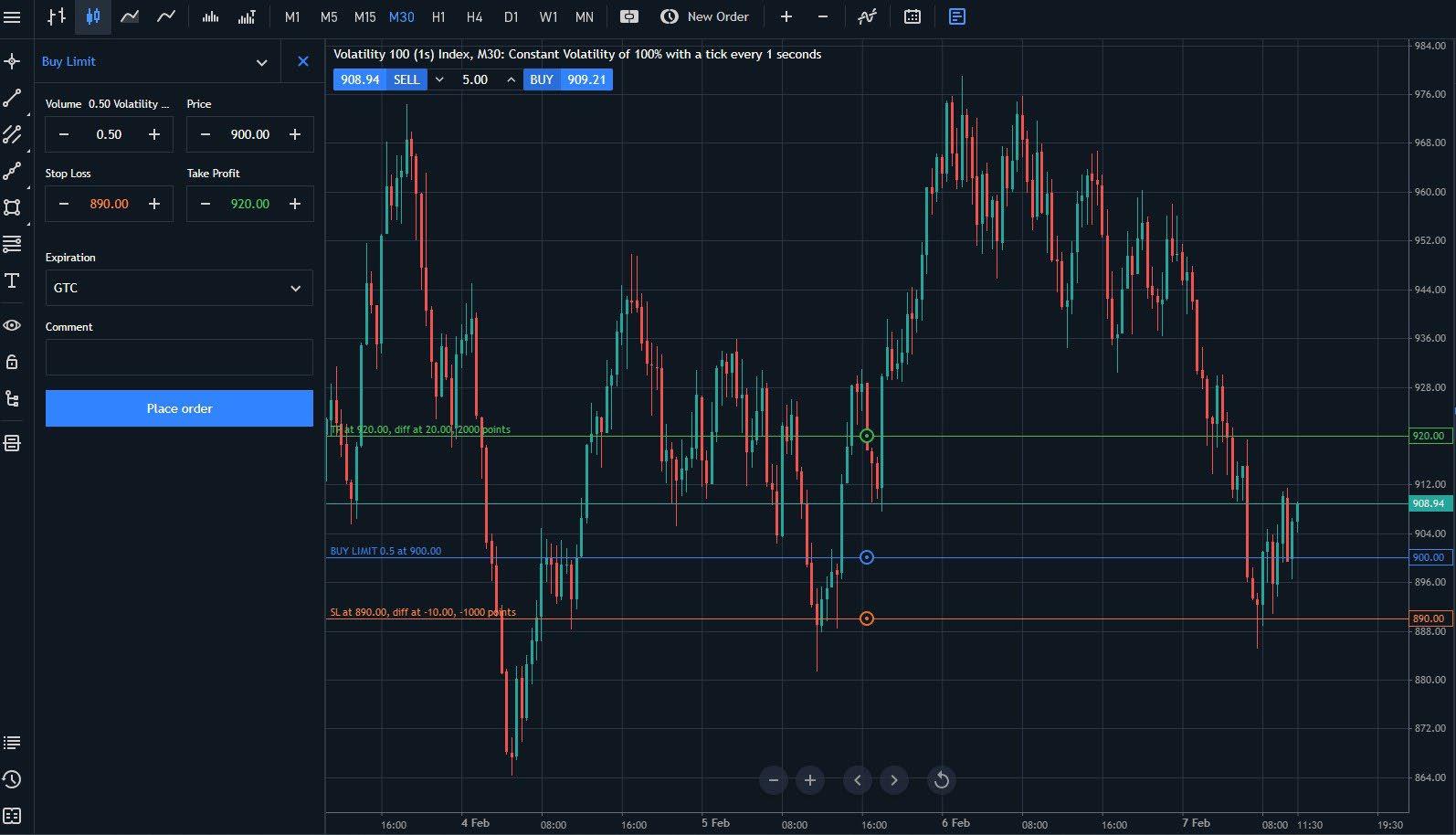
Task: Open the economic calendar icon
Action: [912, 16]
